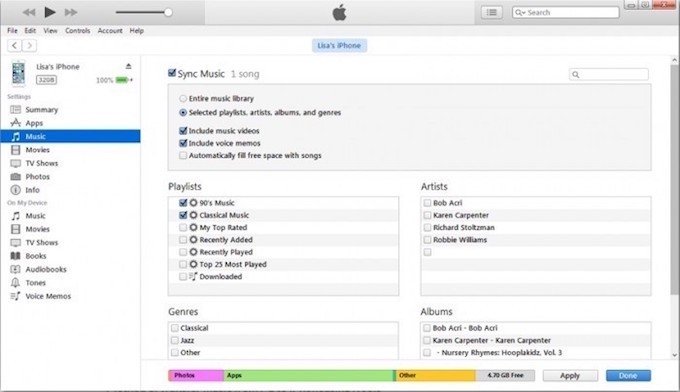Image resolution: width=680 pixels, height=392 pixels.
Task: Select the Entire music library radio button
Action: pos(183,99)
